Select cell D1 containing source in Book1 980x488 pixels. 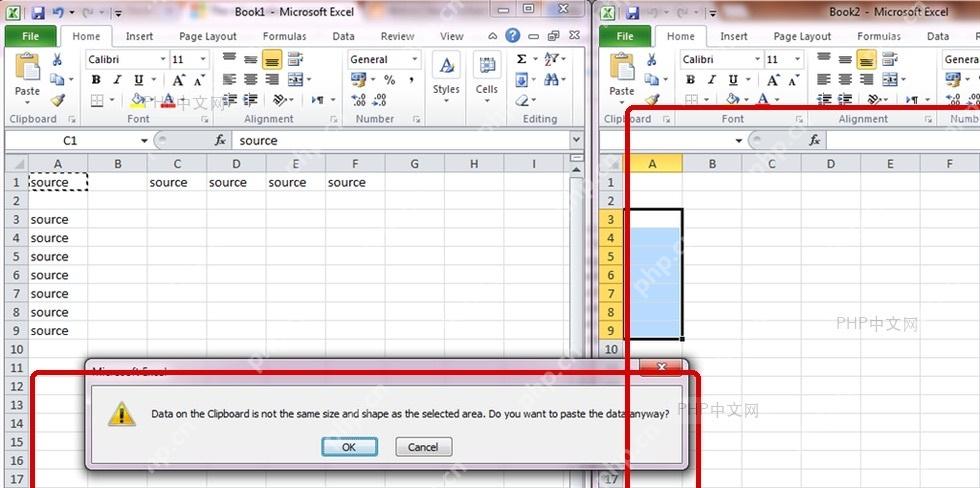[236, 182]
